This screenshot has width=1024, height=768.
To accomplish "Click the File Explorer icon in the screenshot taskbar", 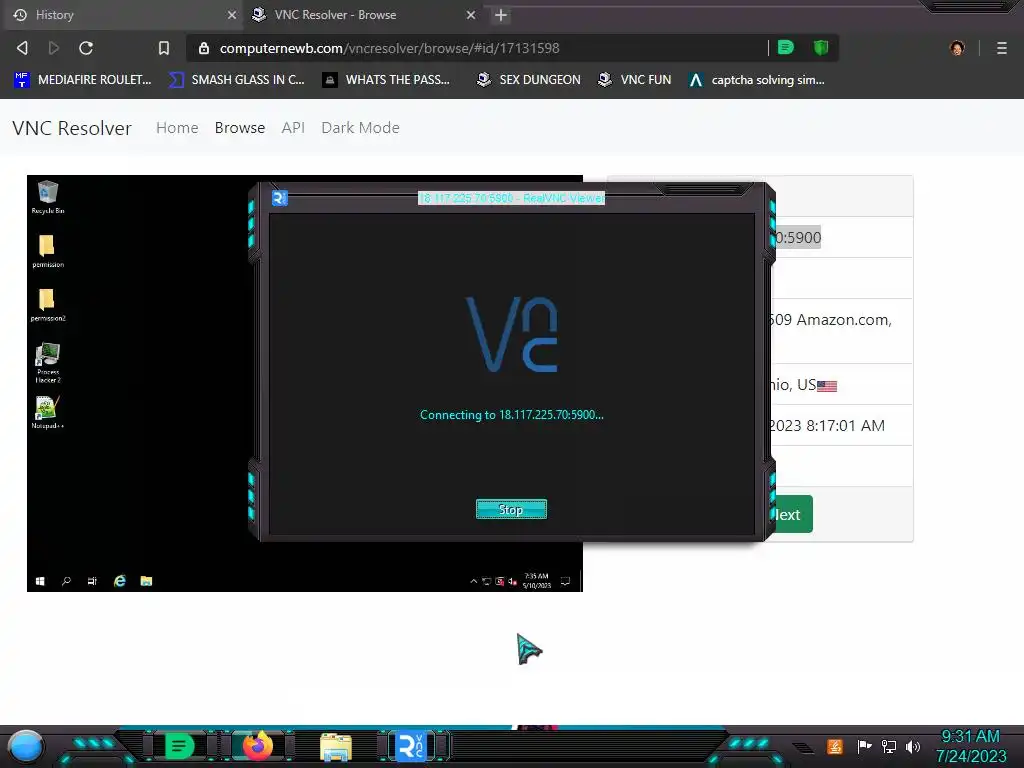I will click(x=146, y=581).
